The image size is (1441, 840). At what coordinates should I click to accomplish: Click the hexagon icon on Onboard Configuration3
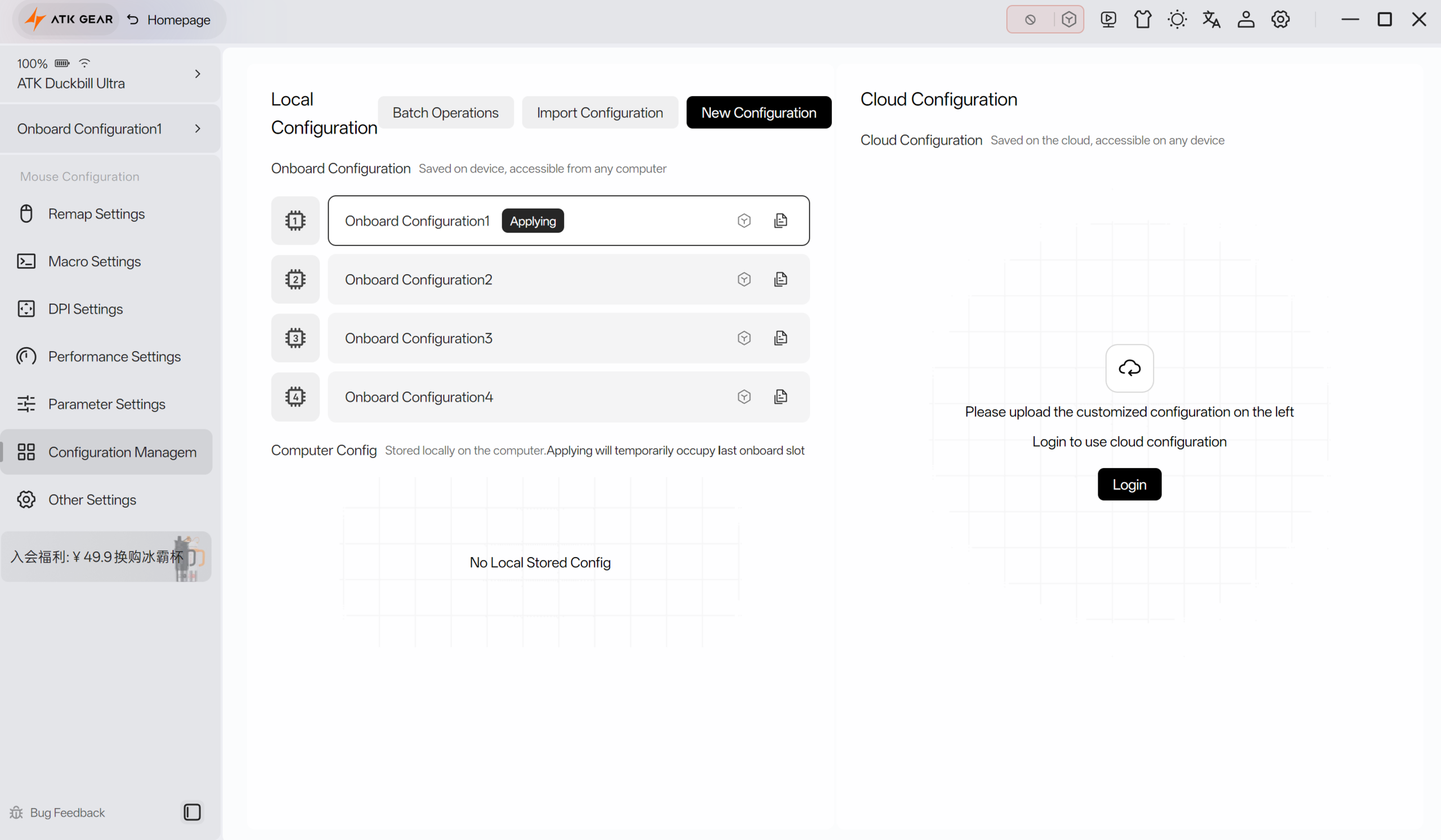click(744, 338)
